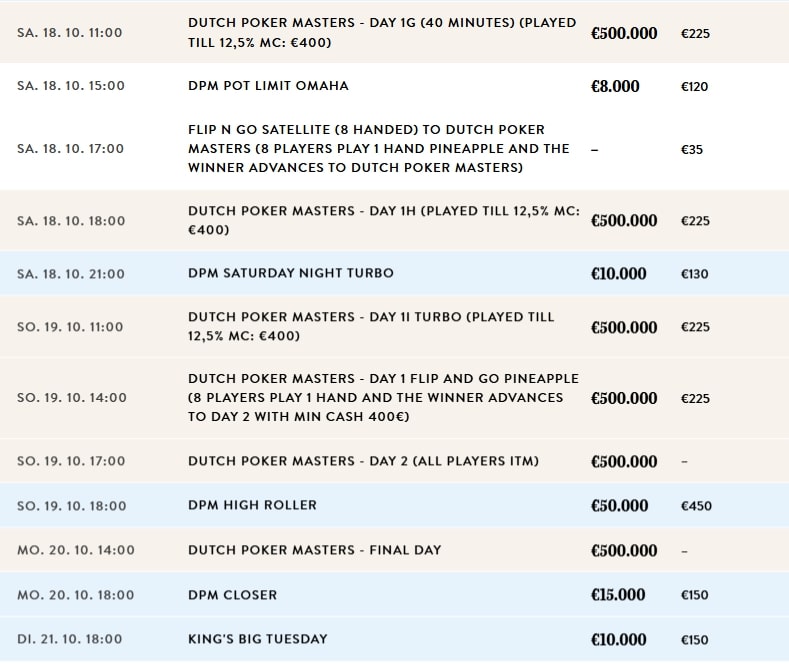Open the DPM High Roller event

tap(252, 505)
